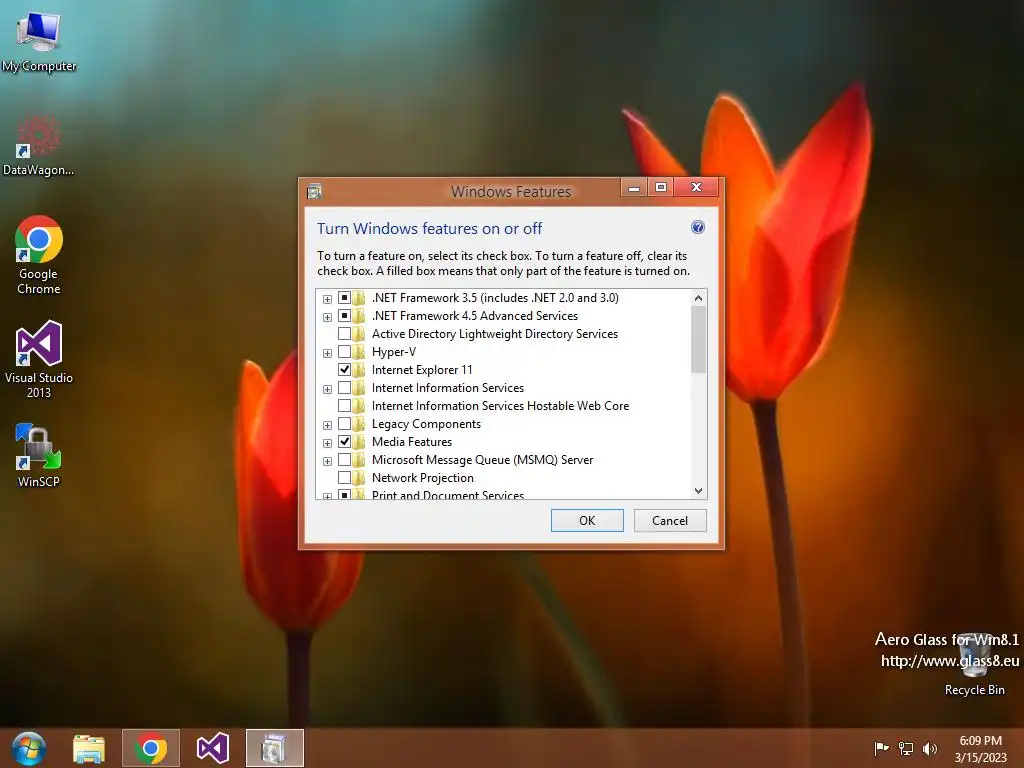The image size is (1024, 768).
Task: Open File Explorer from the taskbar
Action: pos(89,748)
